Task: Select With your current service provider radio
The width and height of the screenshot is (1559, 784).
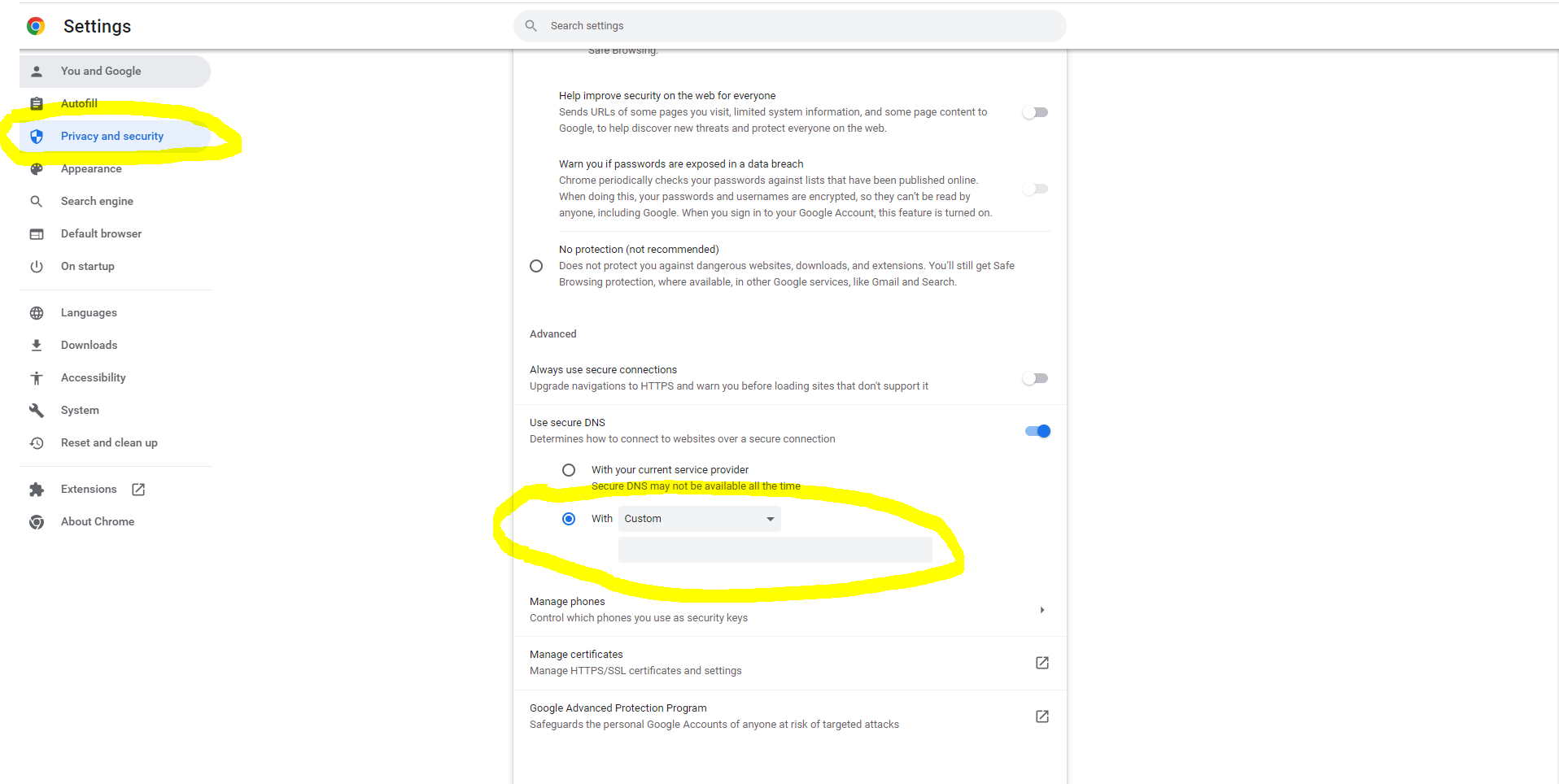Action: 569,470
